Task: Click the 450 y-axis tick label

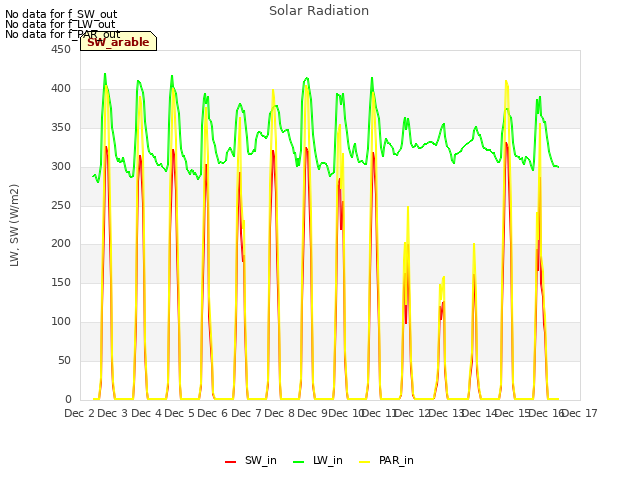Action: [61, 49]
